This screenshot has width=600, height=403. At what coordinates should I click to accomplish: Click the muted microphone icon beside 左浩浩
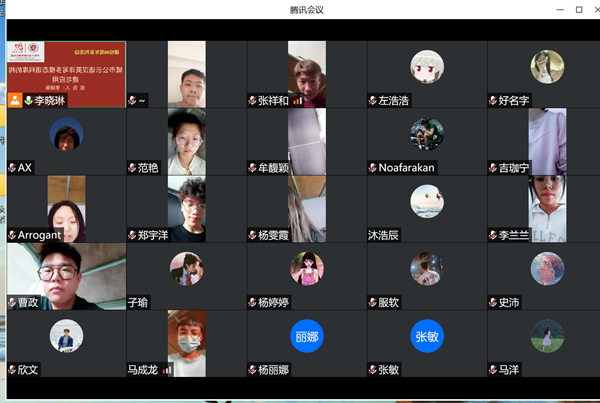372,101
